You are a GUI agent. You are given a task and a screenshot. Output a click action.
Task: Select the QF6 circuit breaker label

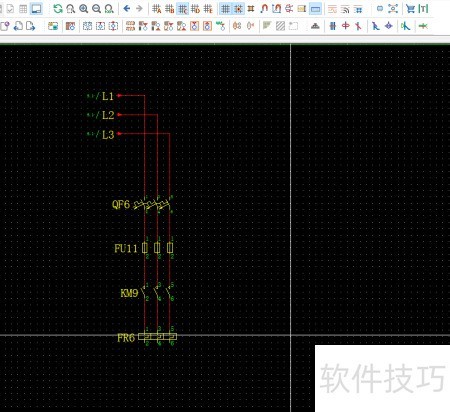point(121,204)
